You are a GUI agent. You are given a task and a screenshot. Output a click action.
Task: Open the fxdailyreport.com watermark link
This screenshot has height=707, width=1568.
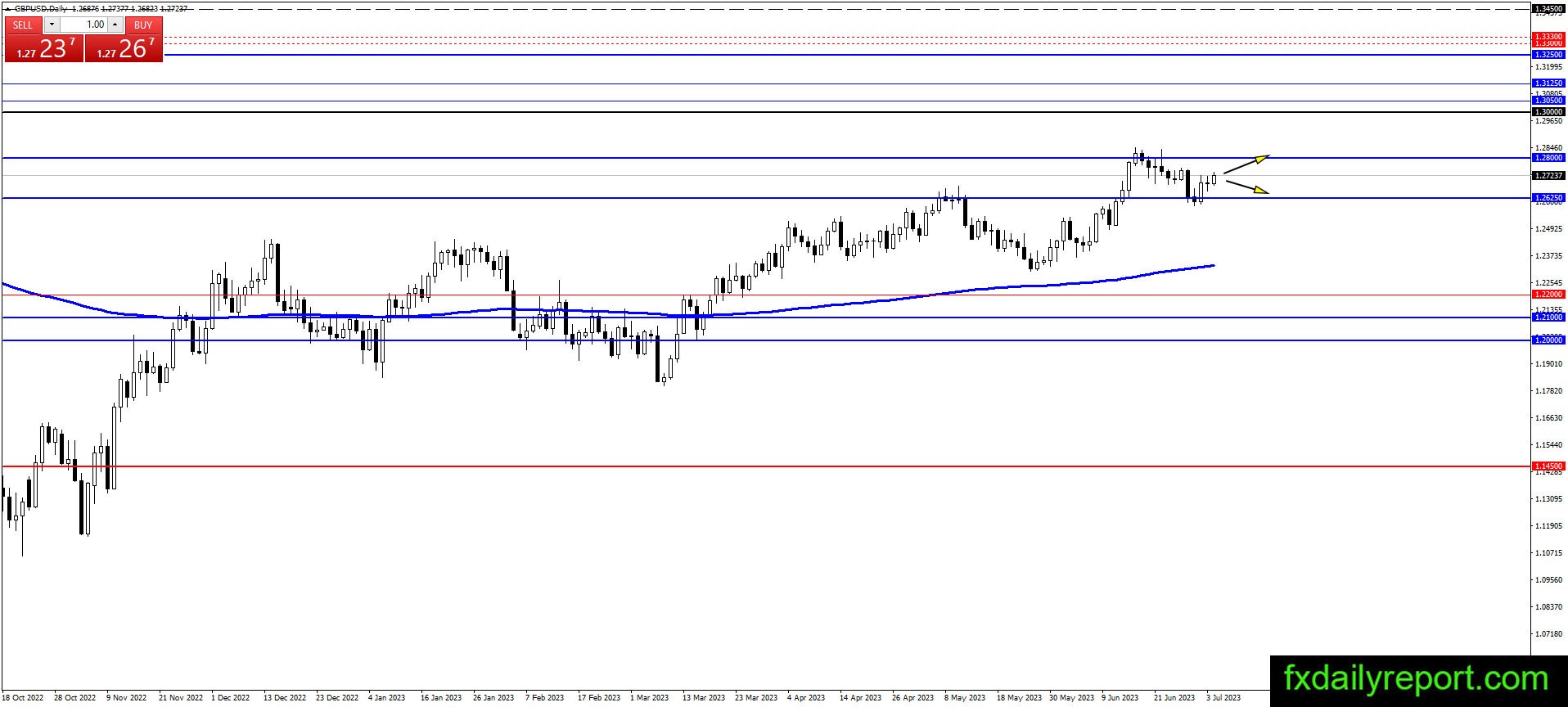pos(1417,679)
